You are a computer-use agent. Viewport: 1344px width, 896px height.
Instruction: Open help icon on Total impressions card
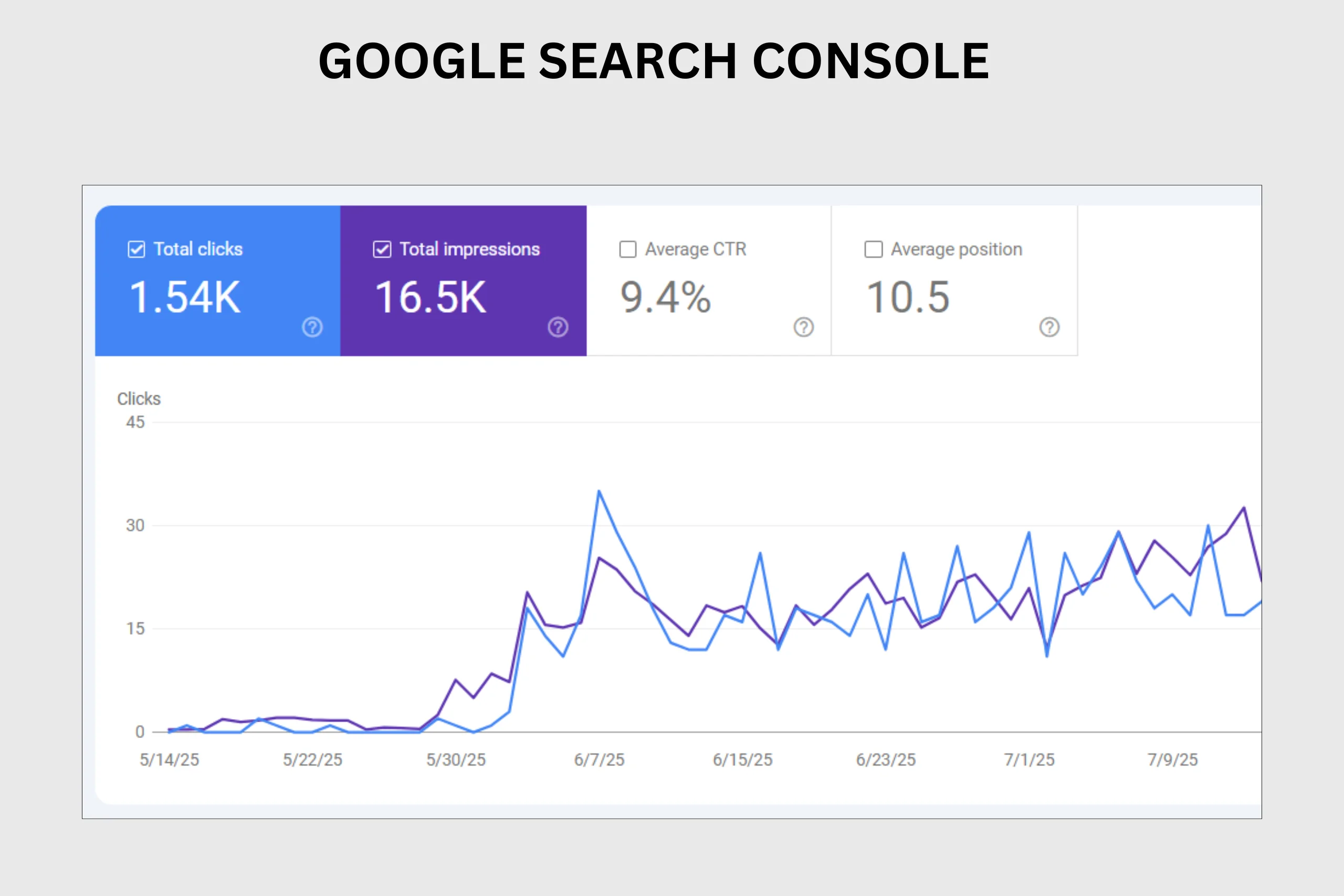[558, 328]
